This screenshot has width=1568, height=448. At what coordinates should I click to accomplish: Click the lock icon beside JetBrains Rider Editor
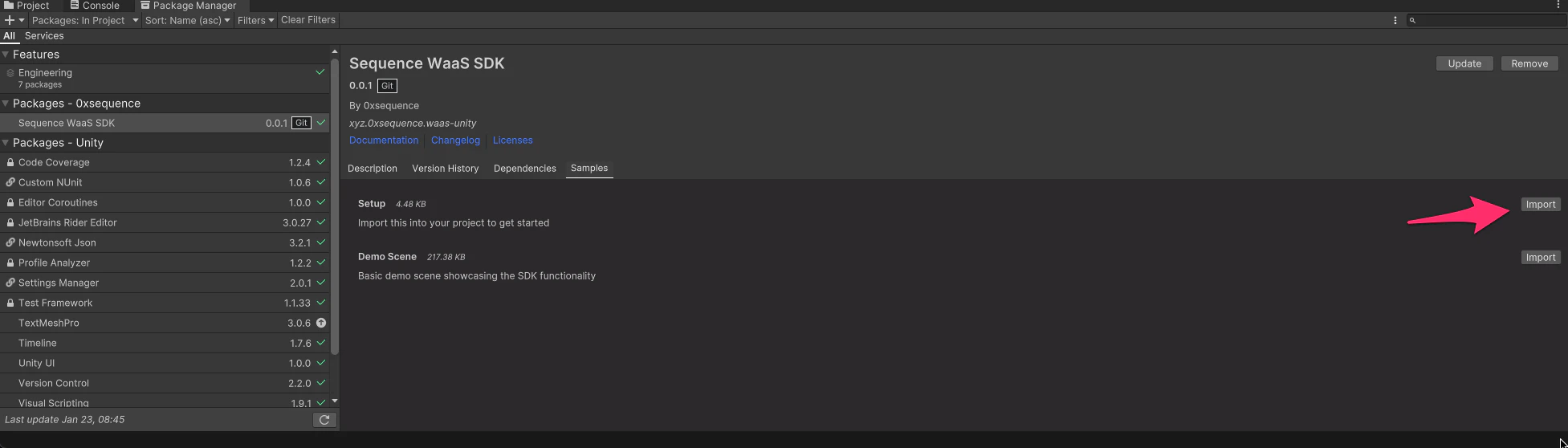point(10,222)
